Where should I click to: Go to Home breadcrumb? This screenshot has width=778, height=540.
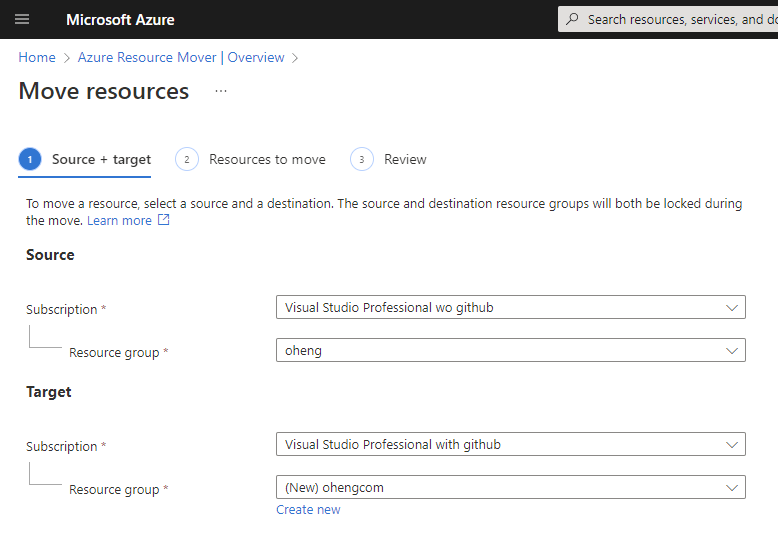tap(37, 58)
